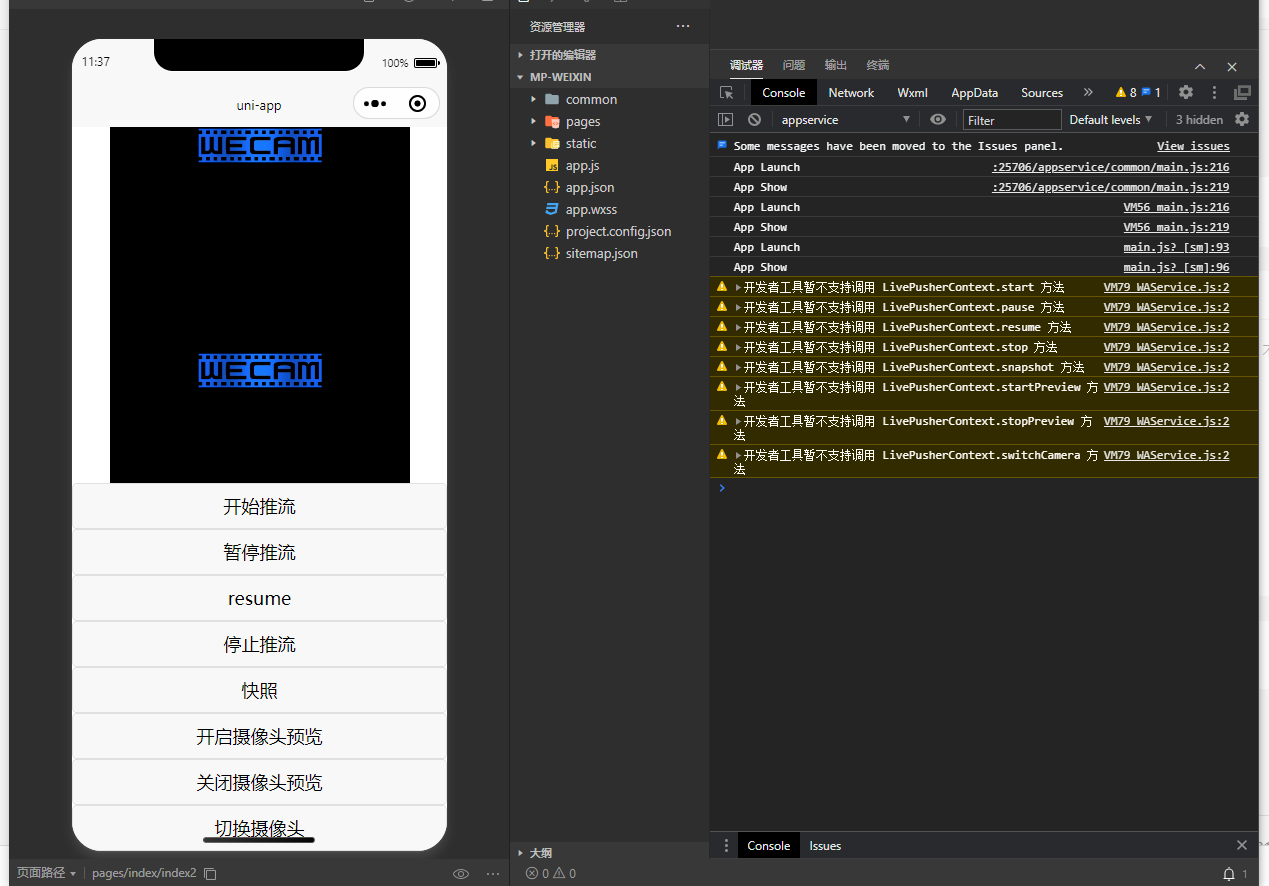Open the app.js file
This screenshot has width=1269, height=886.
[582, 165]
